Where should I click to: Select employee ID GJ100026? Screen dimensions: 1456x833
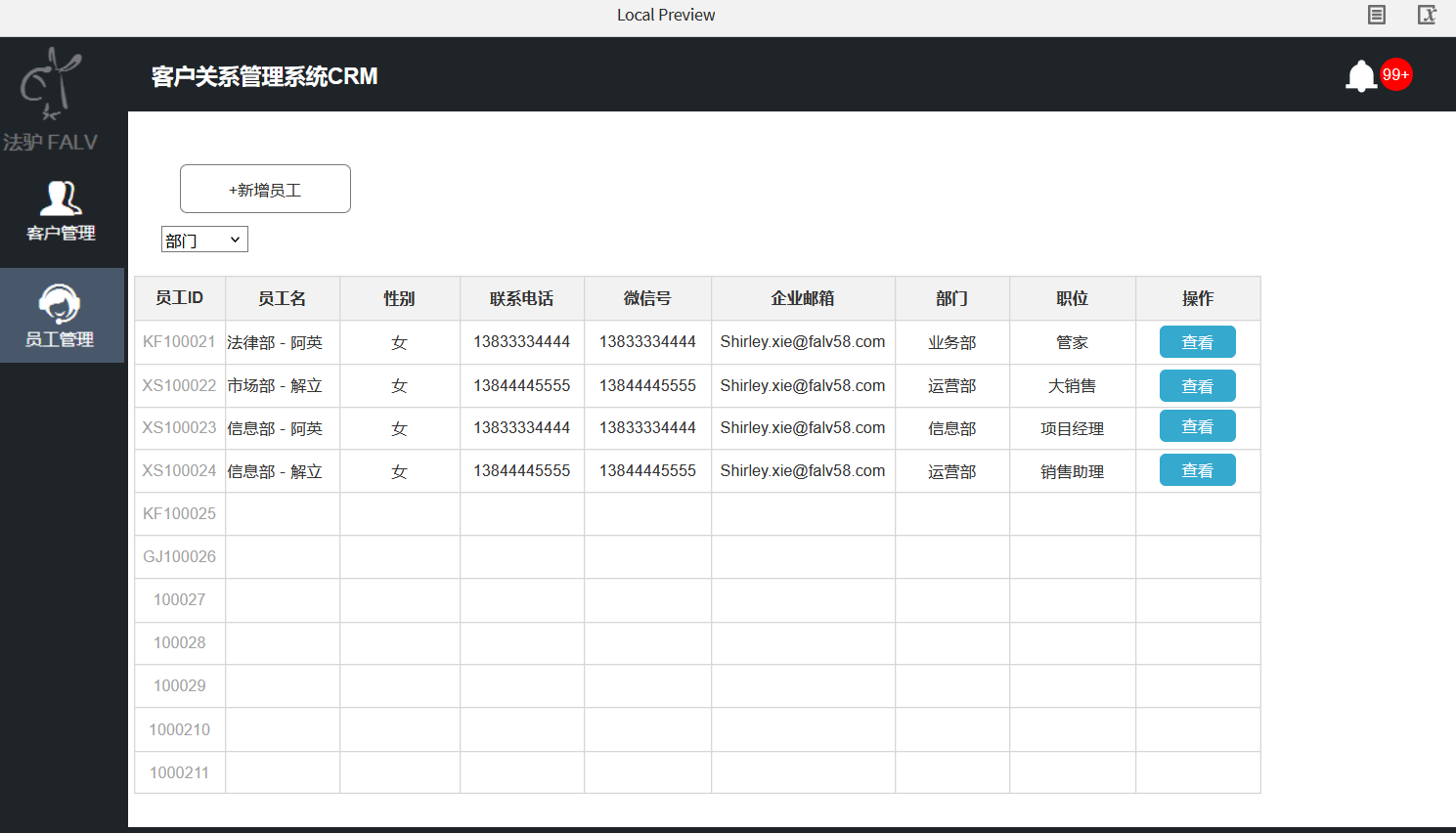pyautogui.click(x=180, y=557)
